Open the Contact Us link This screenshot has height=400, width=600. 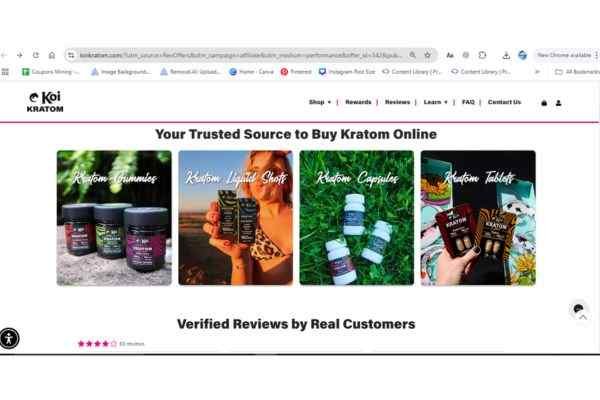[504, 102]
